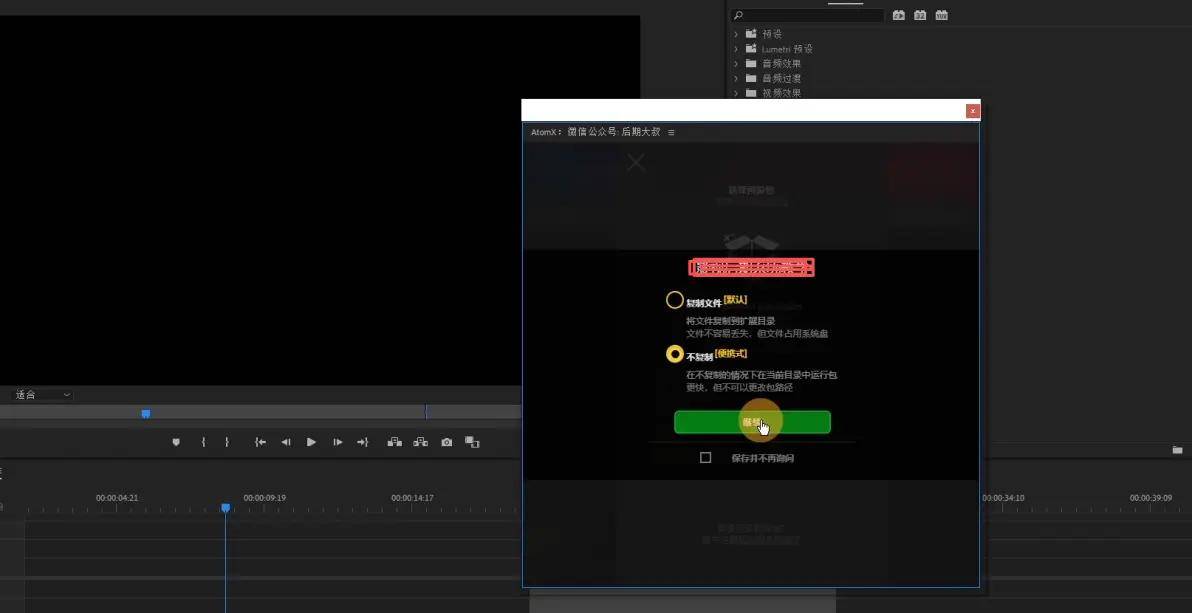Open the 适合 zoom level dropdown
The image size is (1192, 613).
(42, 395)
